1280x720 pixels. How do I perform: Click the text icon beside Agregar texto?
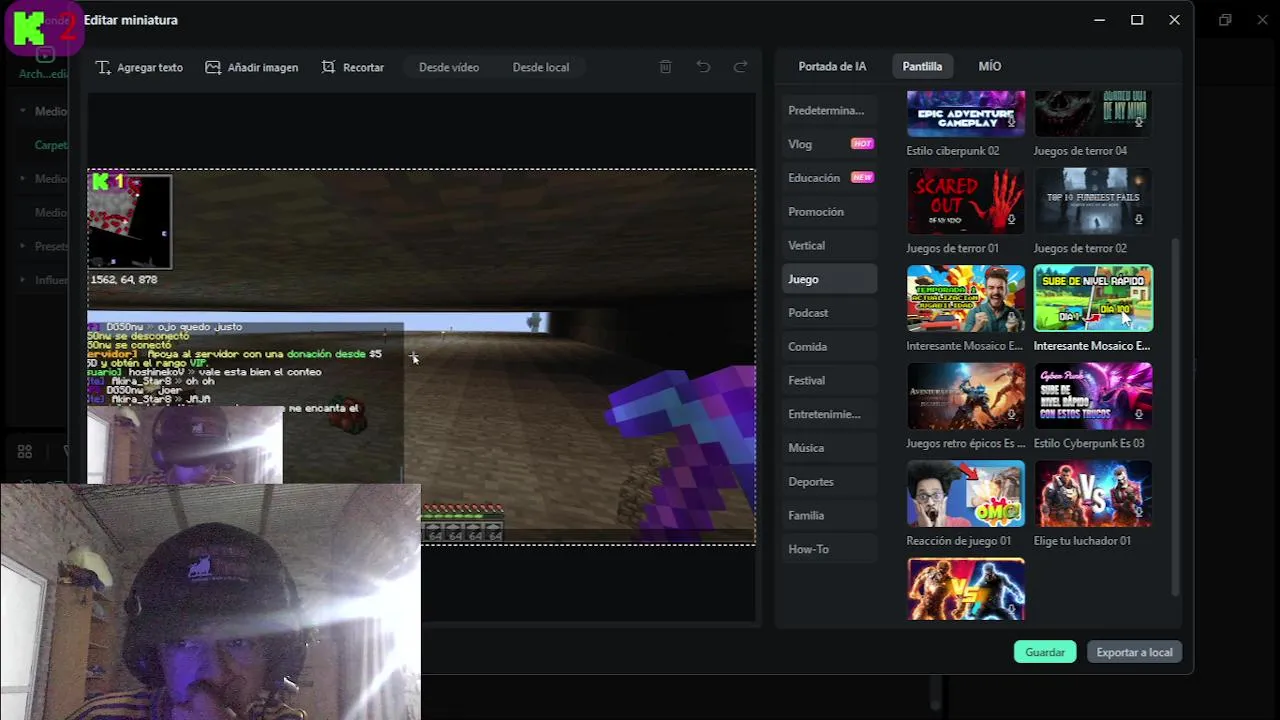tap(103, 67)
